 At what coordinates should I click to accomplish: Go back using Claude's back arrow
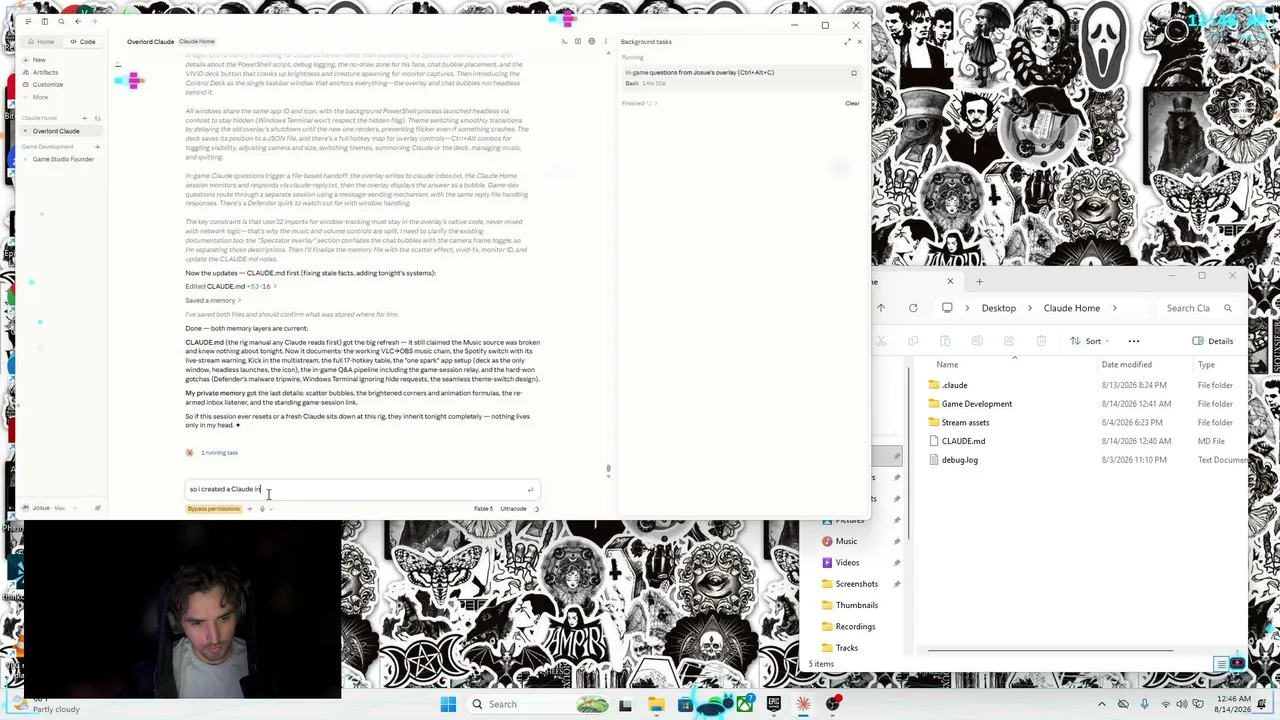(78, 21)
